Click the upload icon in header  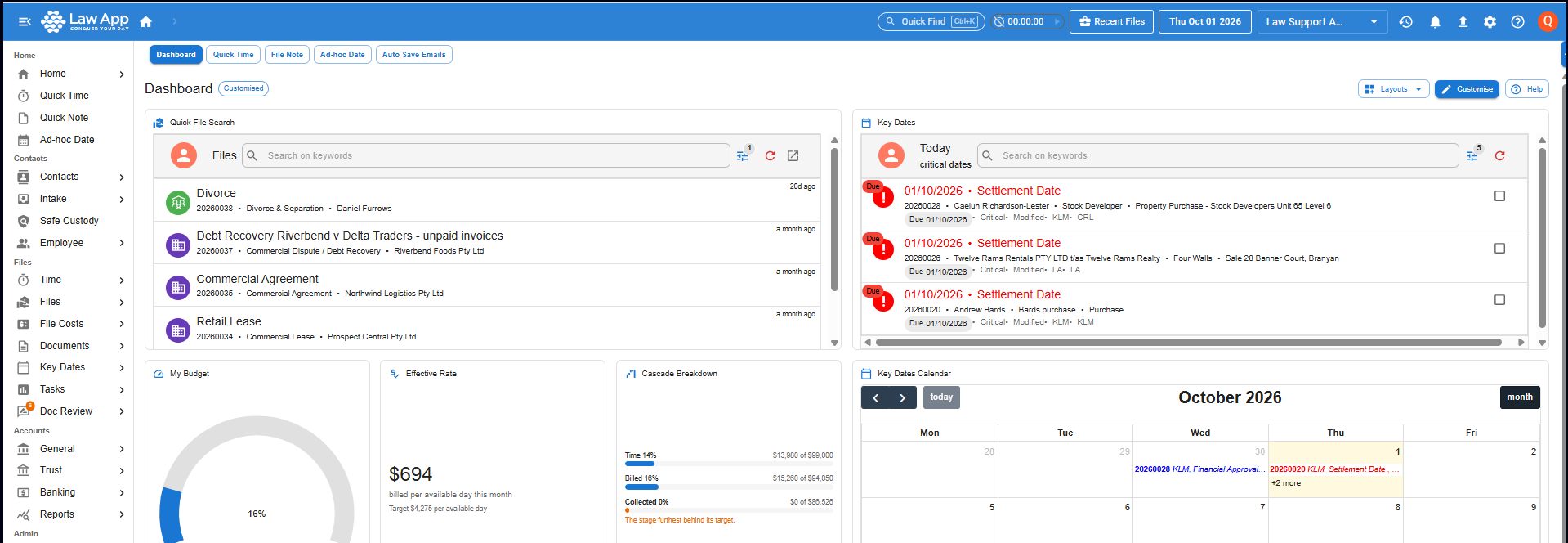click(1463, 22)
